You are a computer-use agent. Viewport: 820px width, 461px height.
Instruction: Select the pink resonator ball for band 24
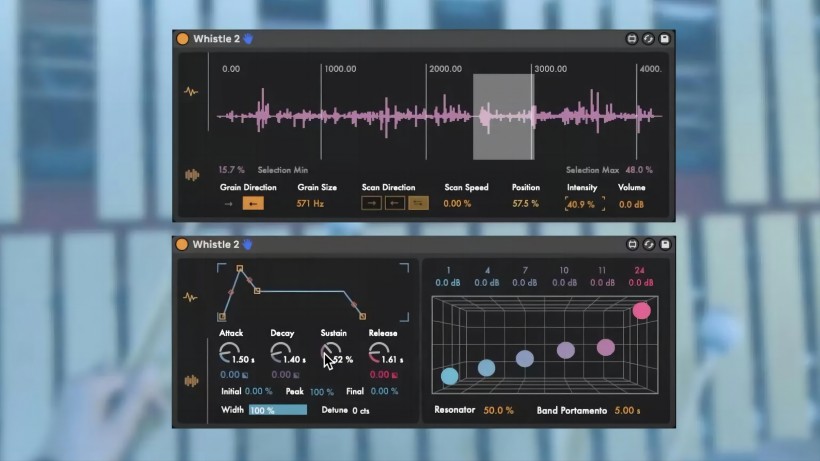[x=641, y=310]
